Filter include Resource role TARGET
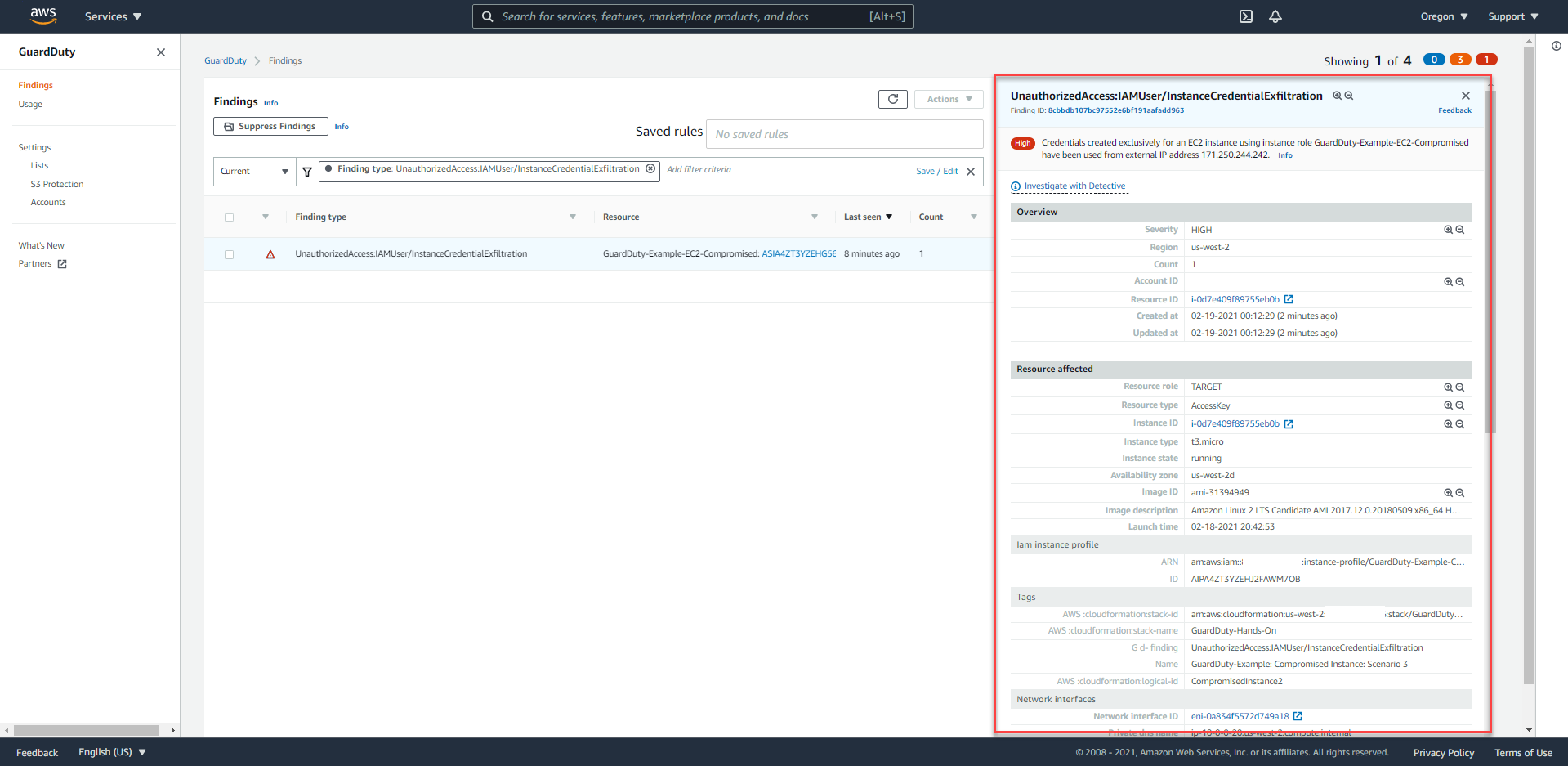 point(1448,387)
